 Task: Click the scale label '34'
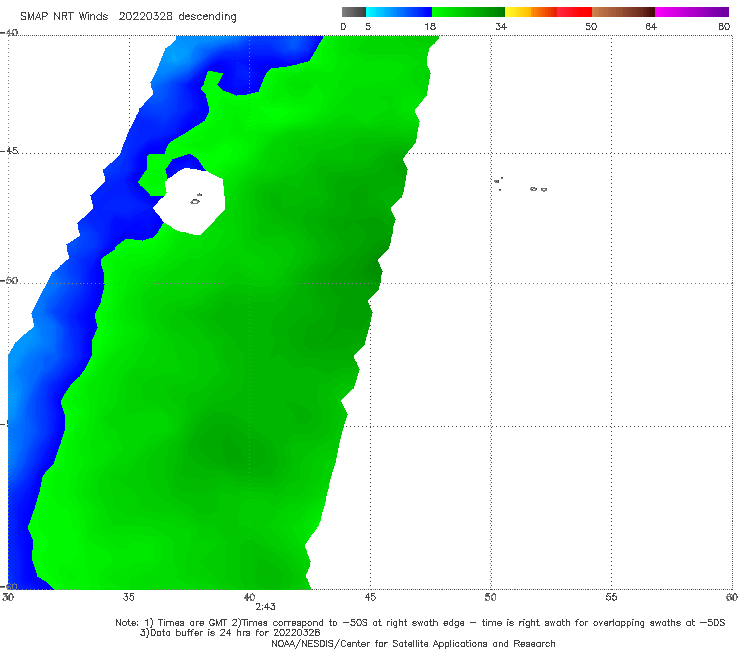pos(501,27)
